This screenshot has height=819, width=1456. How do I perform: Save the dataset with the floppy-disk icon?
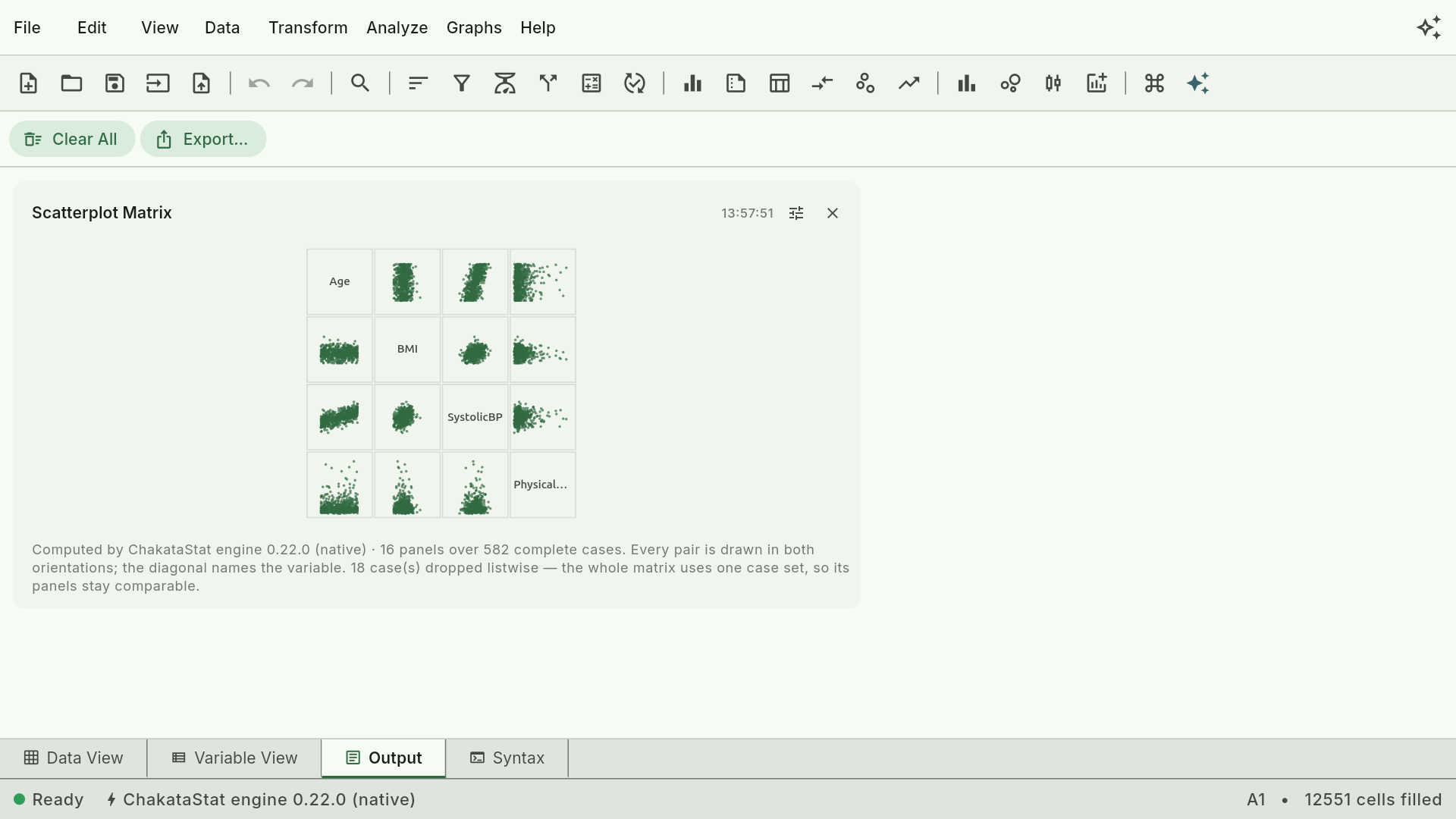[x=115, y=83]
